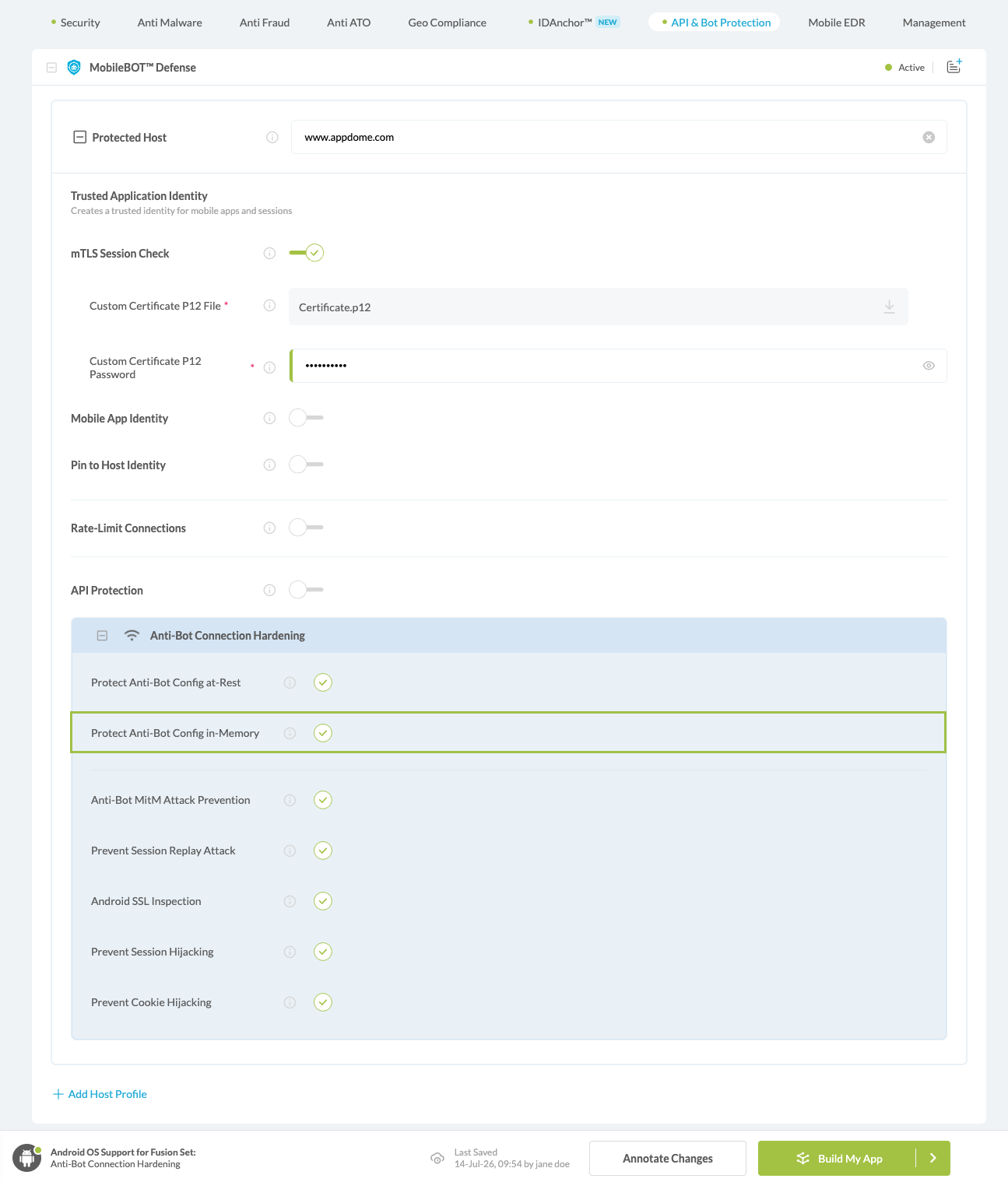Click the 'Android OS Support for Fusion Set' text
The image size is (1008, 1182).
tap(123, 1152)
